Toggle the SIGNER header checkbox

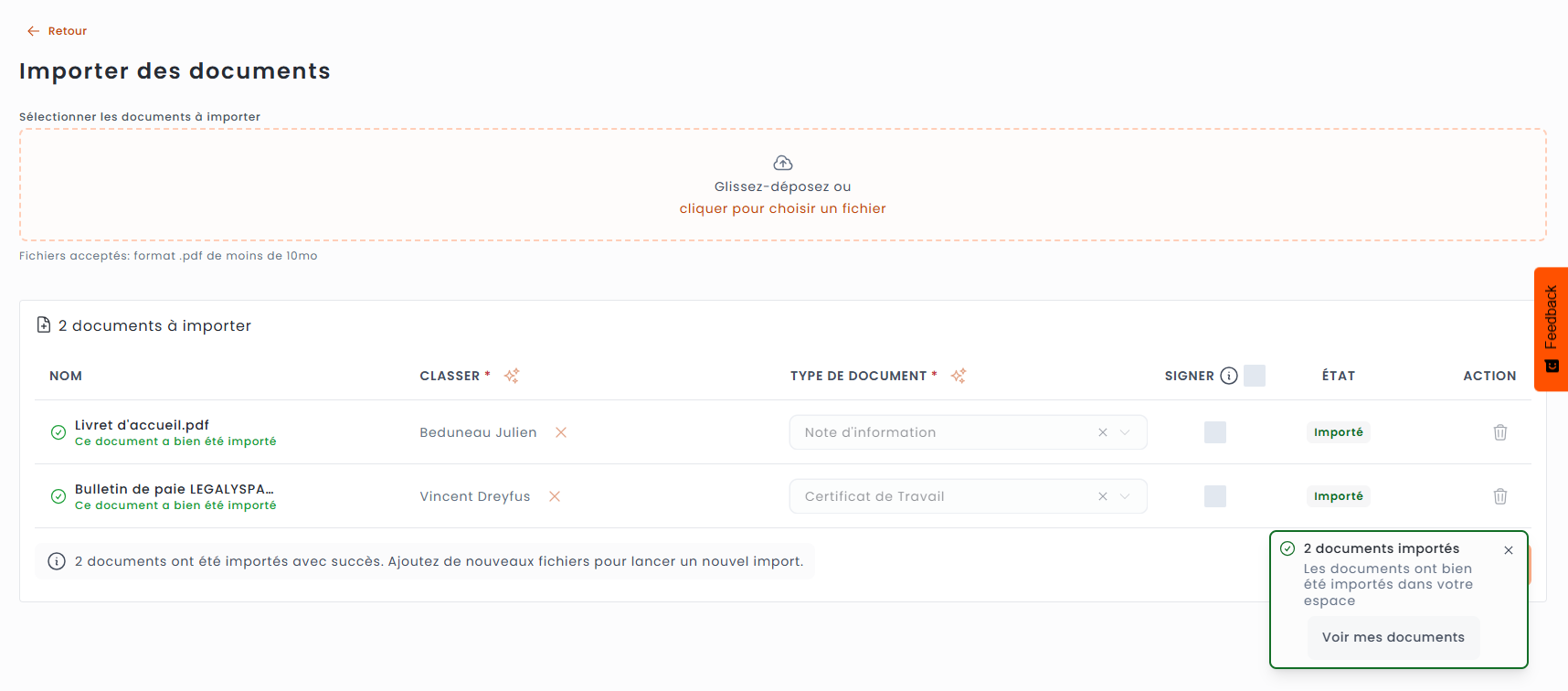(1255, 376)
